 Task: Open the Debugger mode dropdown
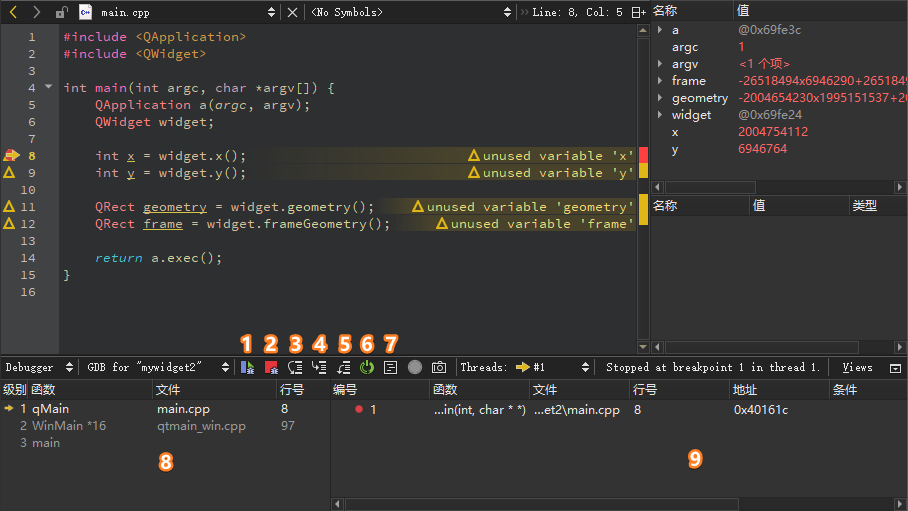[69, 368]
